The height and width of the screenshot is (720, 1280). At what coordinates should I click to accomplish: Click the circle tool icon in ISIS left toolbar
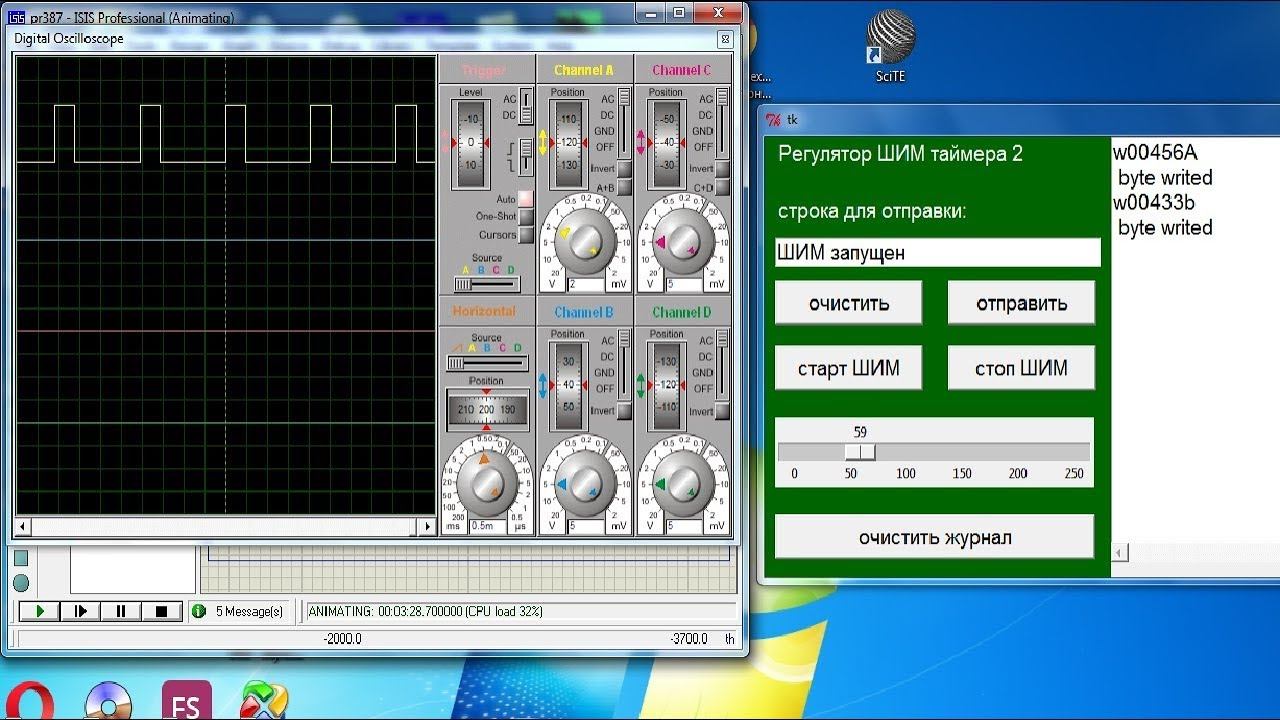(21, 583)
